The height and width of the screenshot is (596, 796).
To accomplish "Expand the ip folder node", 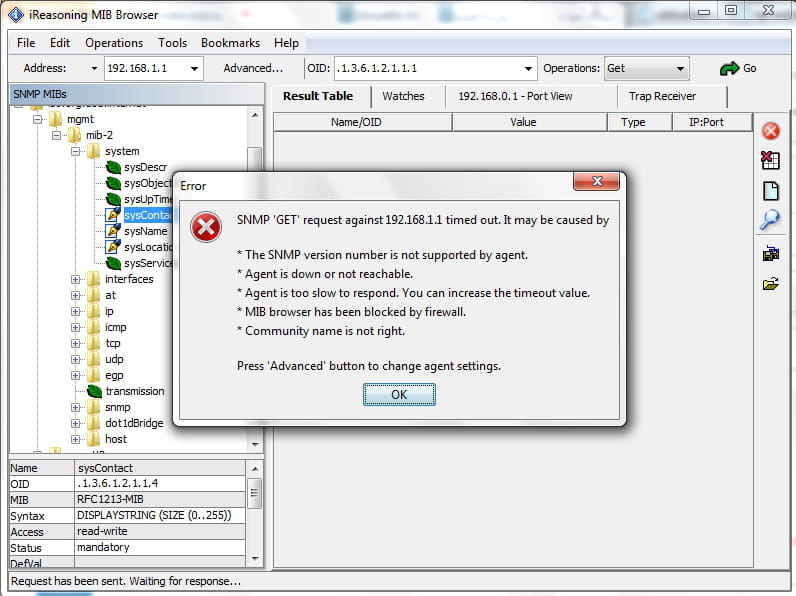I will click(76, 311).
